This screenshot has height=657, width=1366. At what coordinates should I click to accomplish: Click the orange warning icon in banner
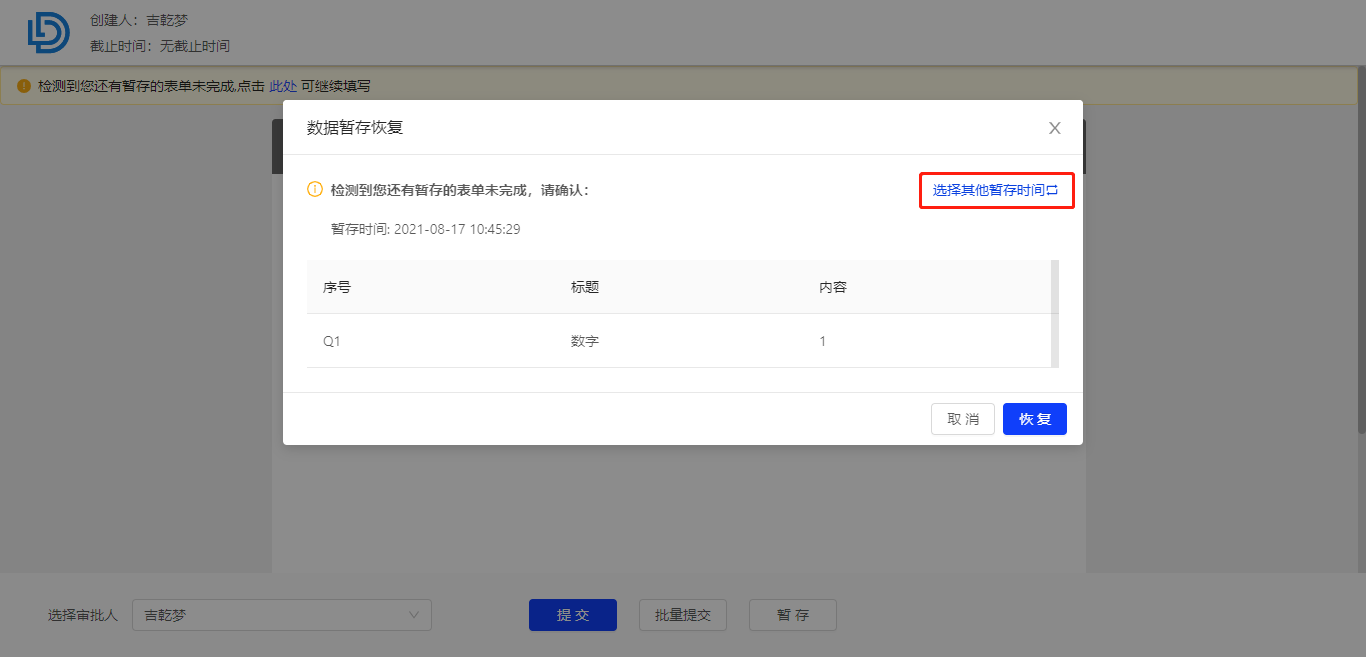coord(24,86)
